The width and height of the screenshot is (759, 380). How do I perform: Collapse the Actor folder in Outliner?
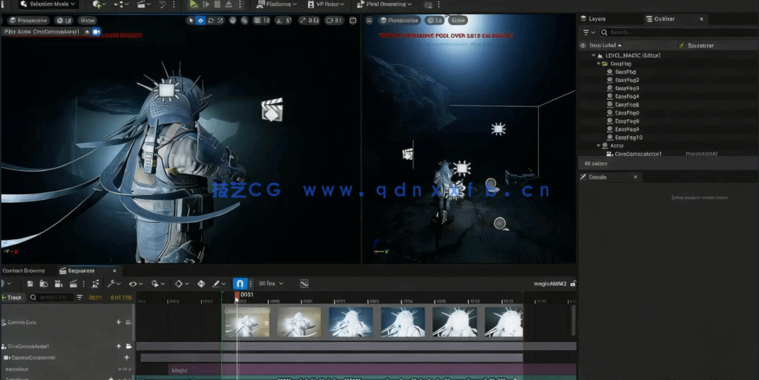[x=598, y=145]
